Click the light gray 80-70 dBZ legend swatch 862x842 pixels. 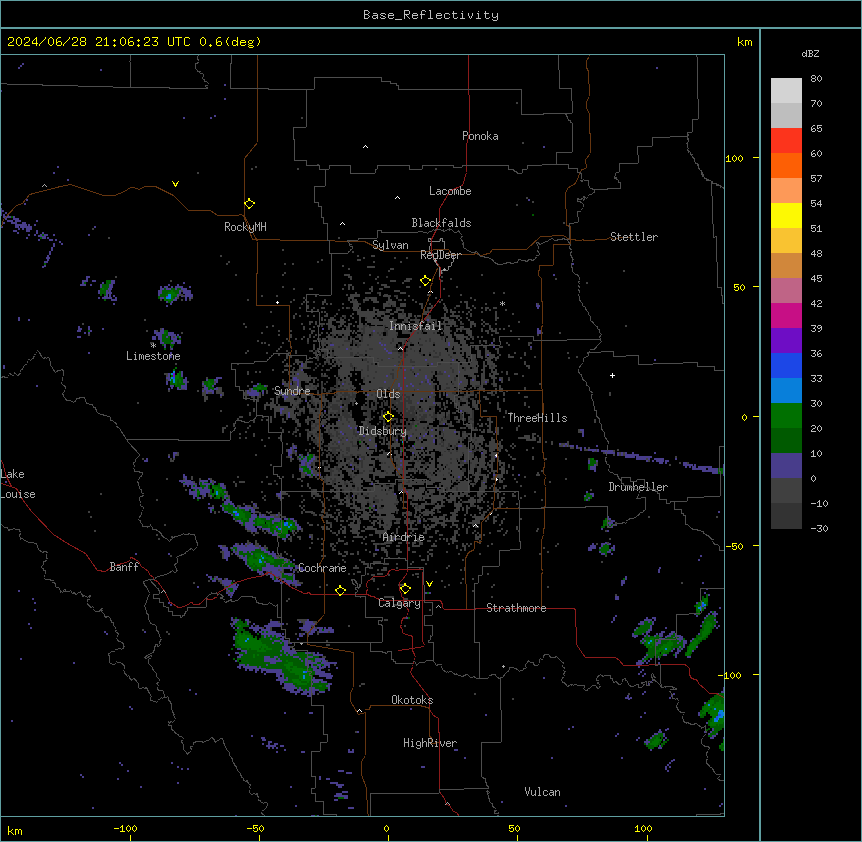pyautogui.click(x=786, y=91)
